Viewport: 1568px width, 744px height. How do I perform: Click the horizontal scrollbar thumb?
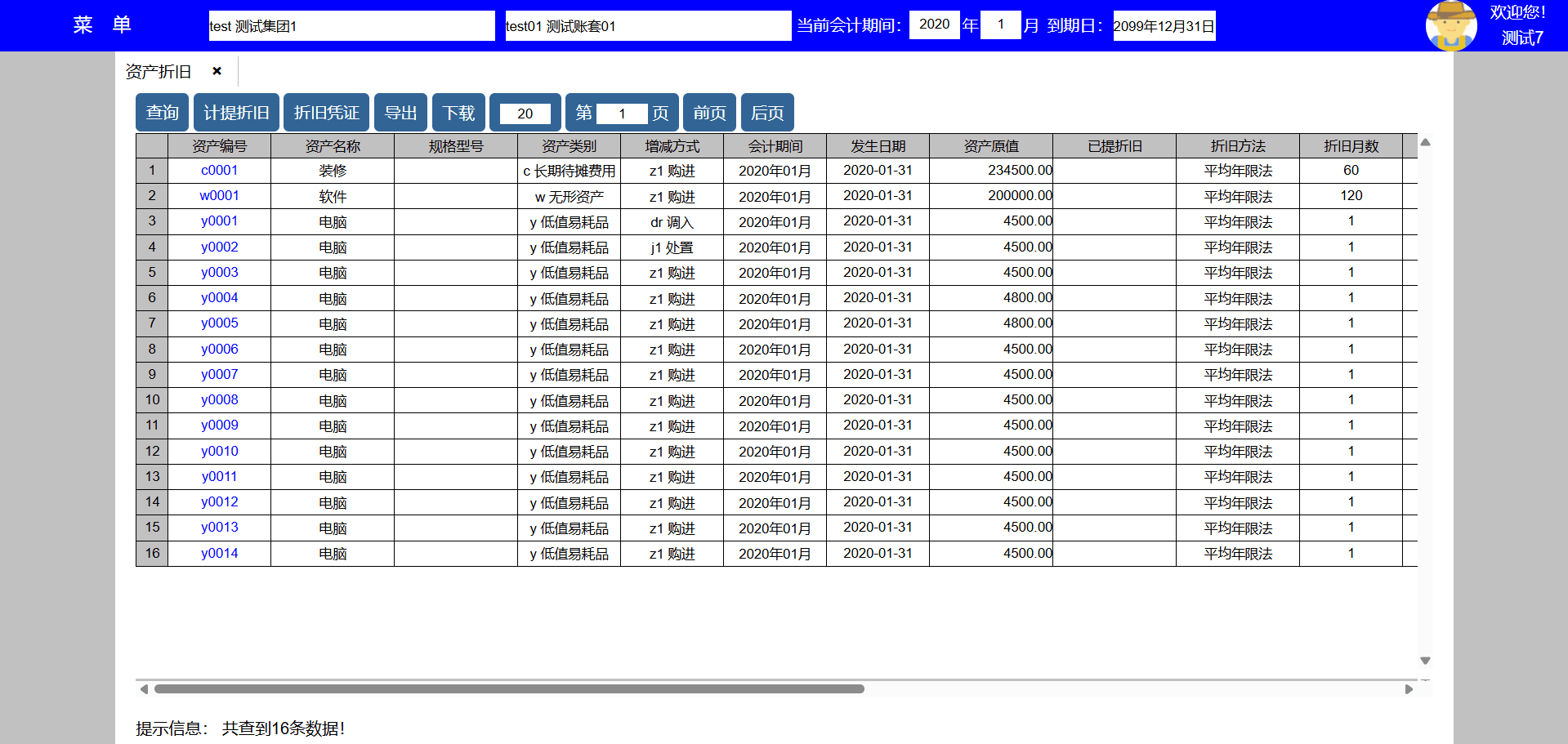pyautogui.click(x=508, y=689)
